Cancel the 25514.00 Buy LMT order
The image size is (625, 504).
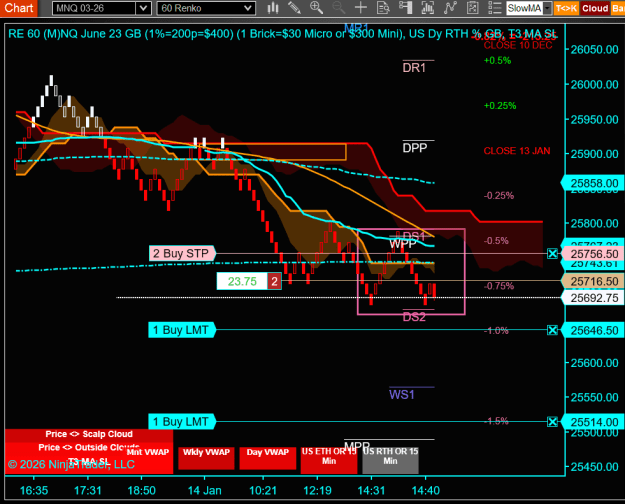[x=552, y=422]
